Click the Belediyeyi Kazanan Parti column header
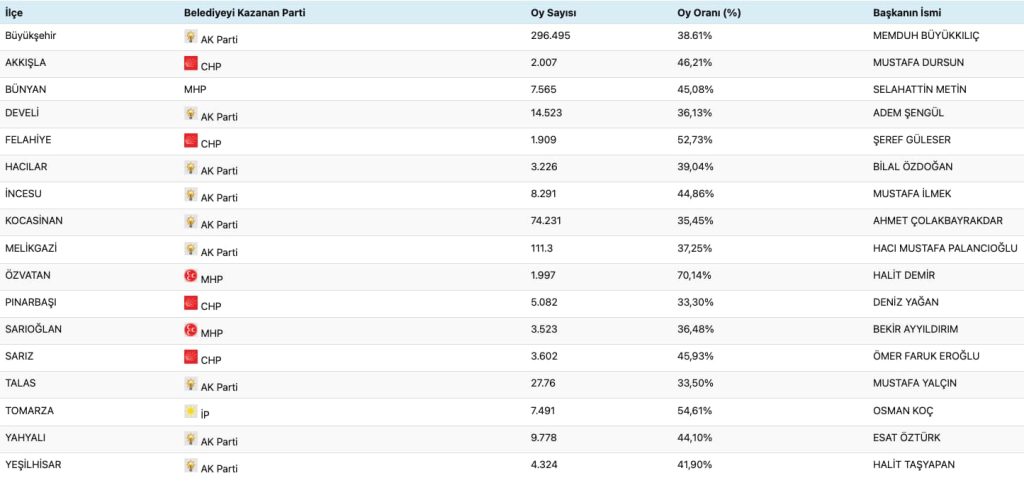The image size is (1024, 483). point(244,12)
